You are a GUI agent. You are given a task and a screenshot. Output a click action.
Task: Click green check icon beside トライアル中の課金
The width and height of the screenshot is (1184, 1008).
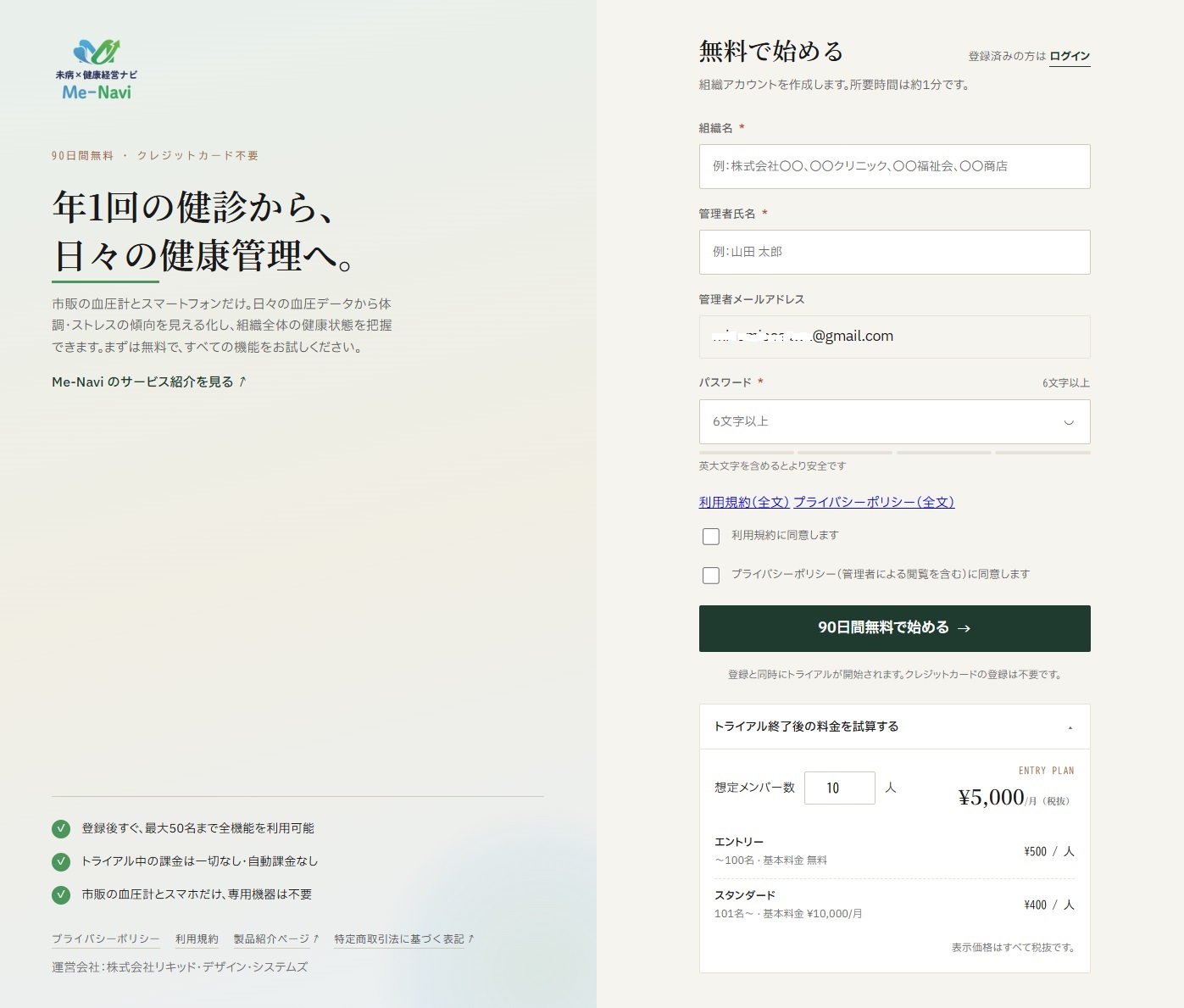click(x=61, y=861)
